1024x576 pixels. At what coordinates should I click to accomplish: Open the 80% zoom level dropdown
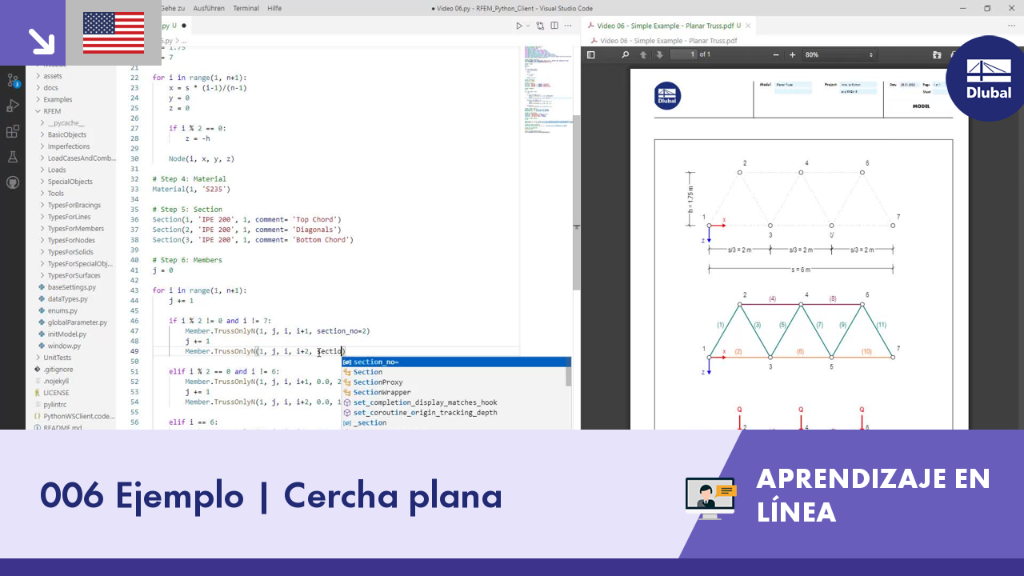coord(839,55)
